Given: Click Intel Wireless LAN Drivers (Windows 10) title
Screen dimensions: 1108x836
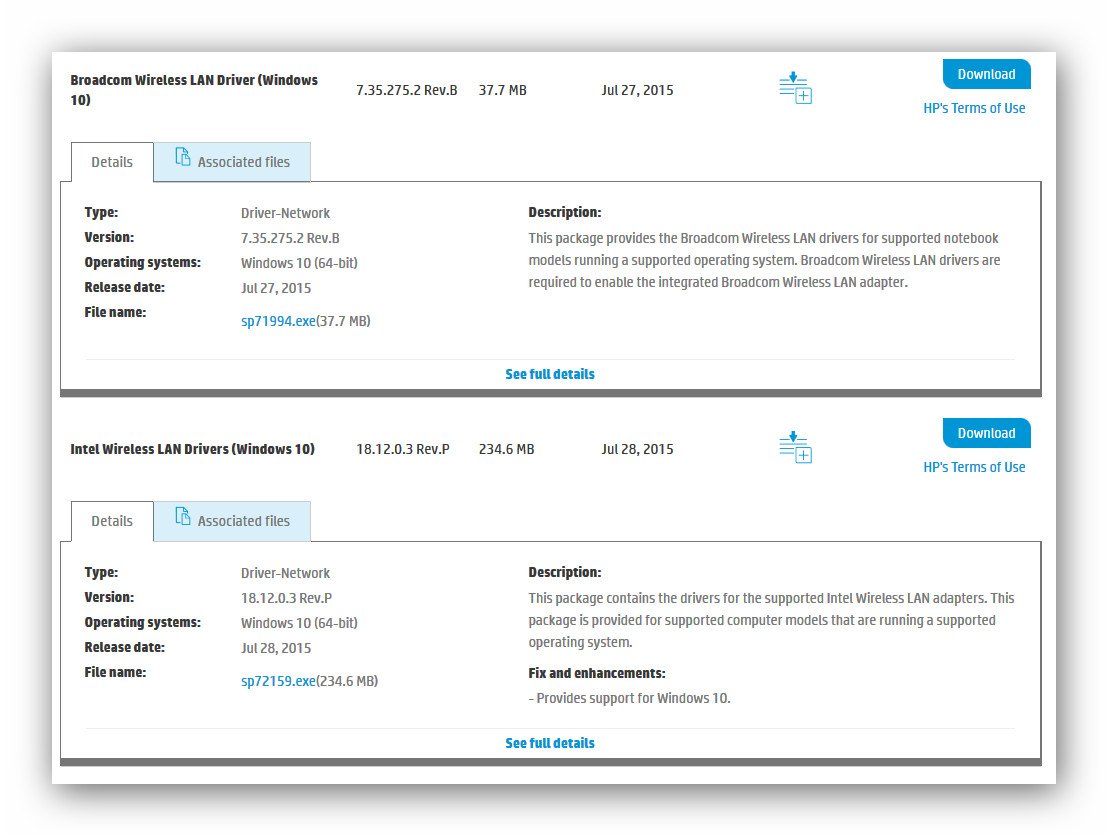Looking at the screenshot, I should 192,449.
